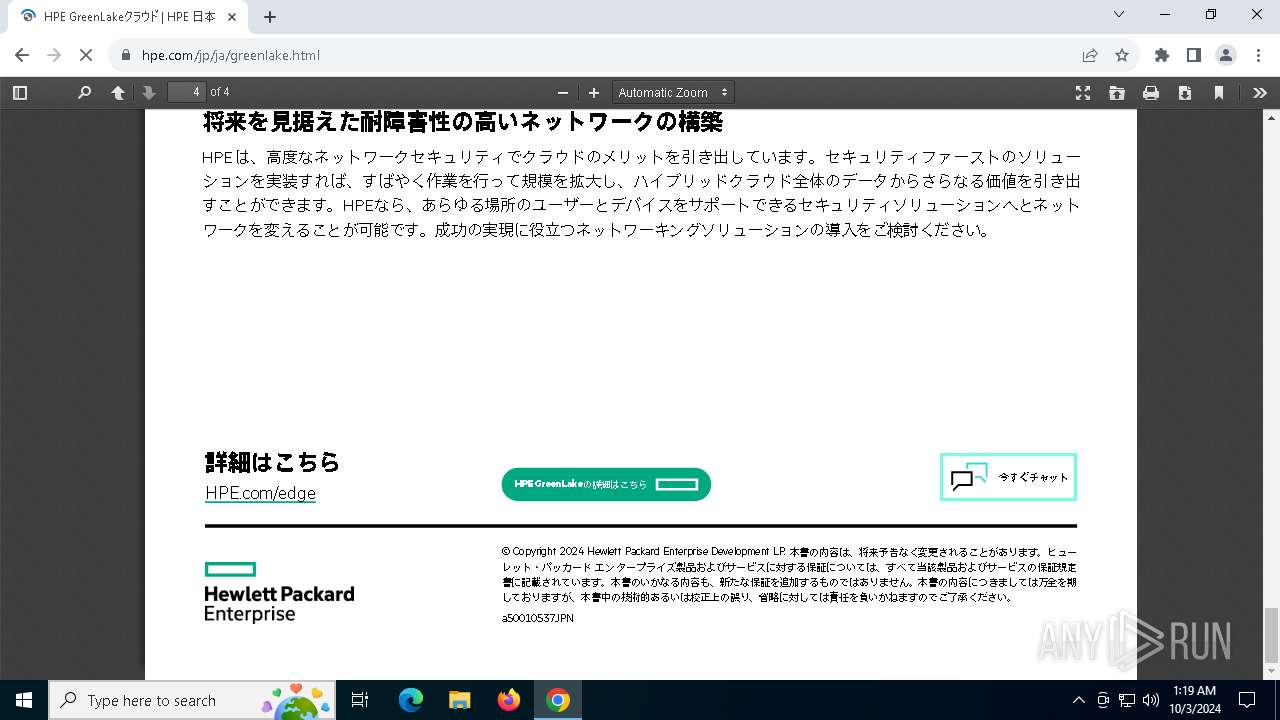
Task: Go to next PDF page
Action: (x=149, y=93)
